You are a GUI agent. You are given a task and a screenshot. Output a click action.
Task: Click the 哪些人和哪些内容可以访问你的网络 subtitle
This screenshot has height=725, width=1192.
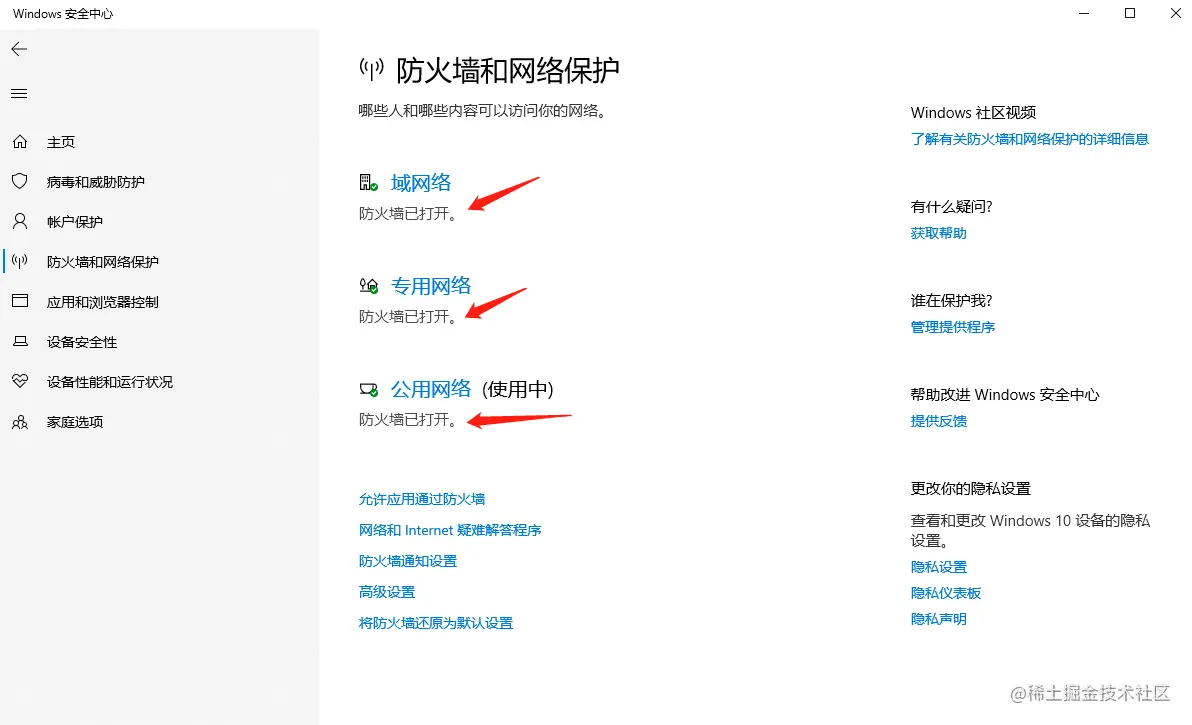coord(482,111)
